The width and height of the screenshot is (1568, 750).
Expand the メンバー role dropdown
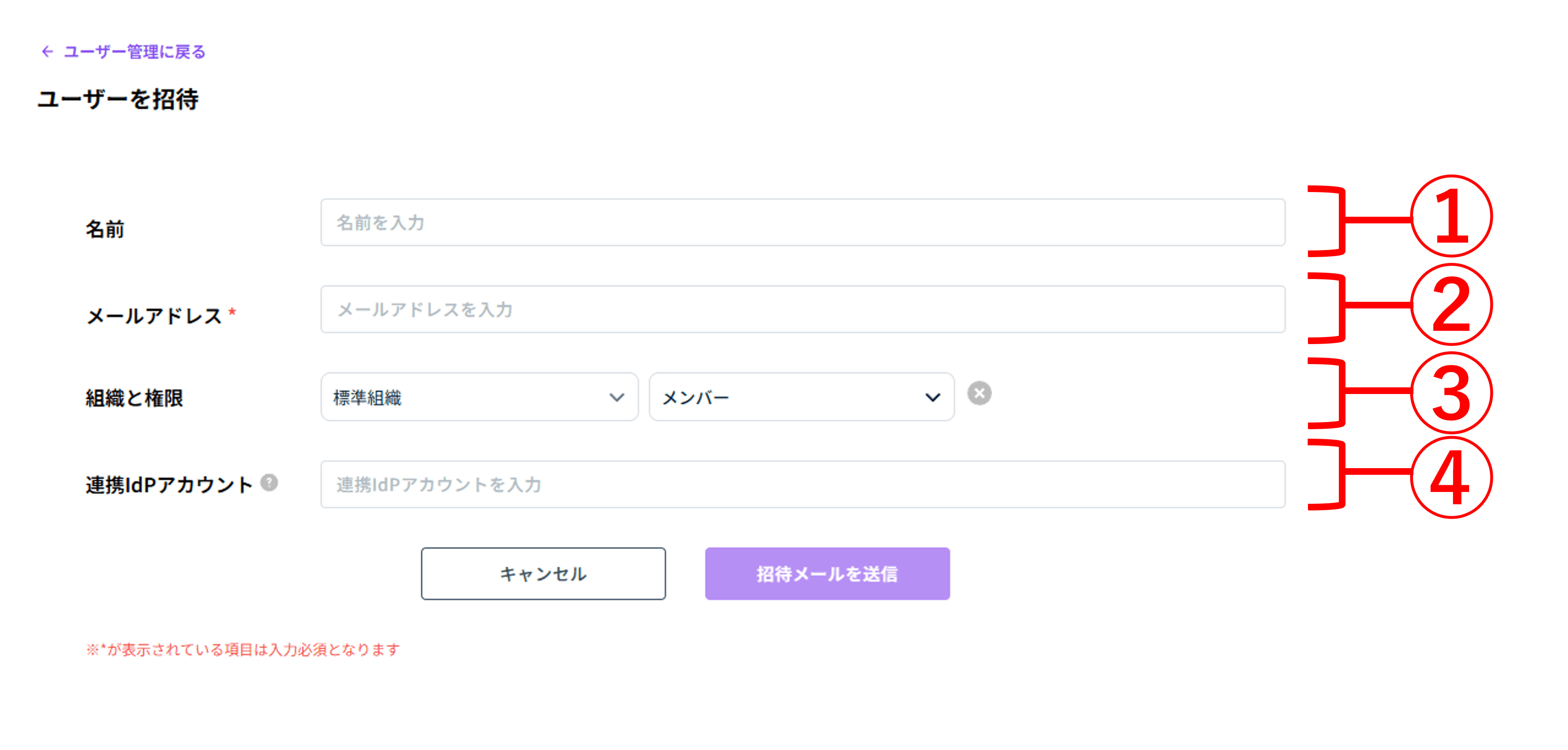point(801,397)
